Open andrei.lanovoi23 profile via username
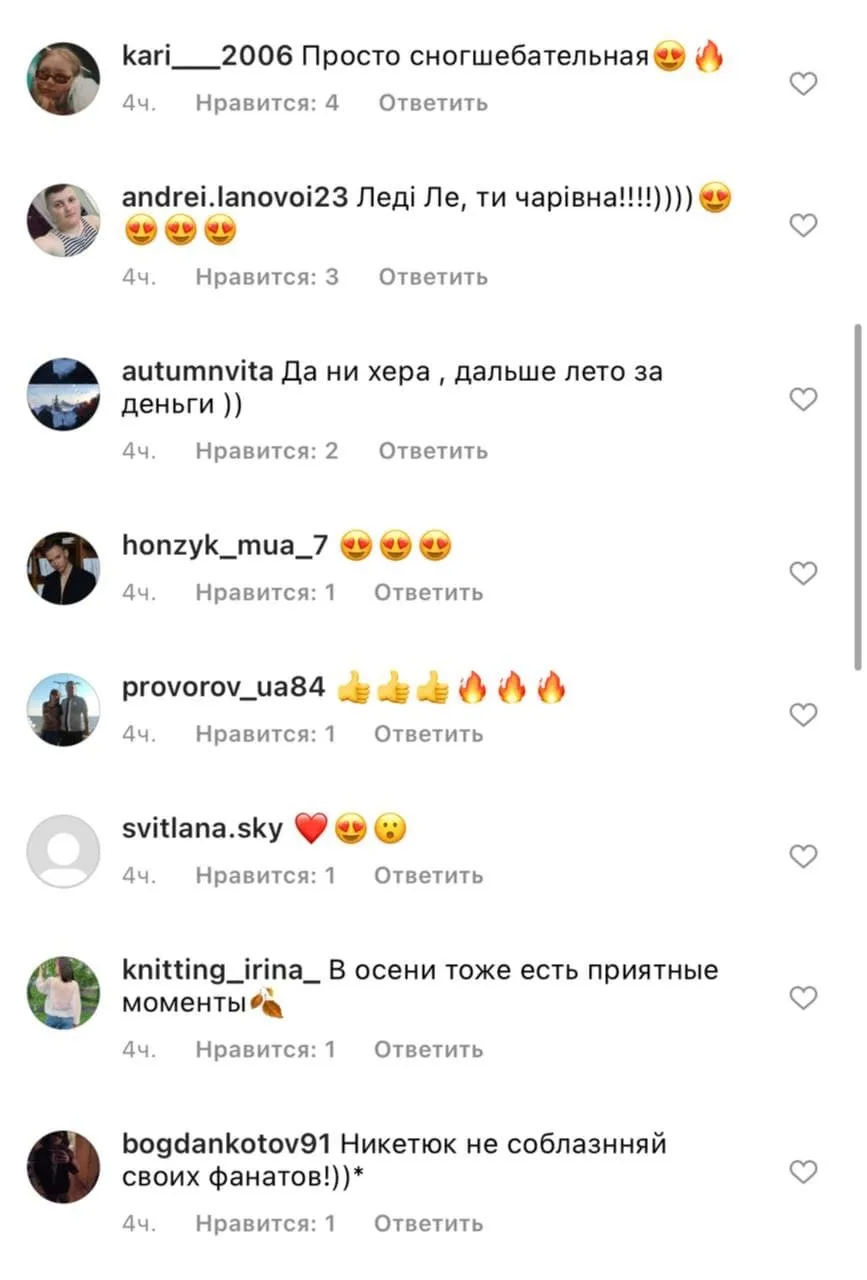867x1280 pixels. point(234,198)
